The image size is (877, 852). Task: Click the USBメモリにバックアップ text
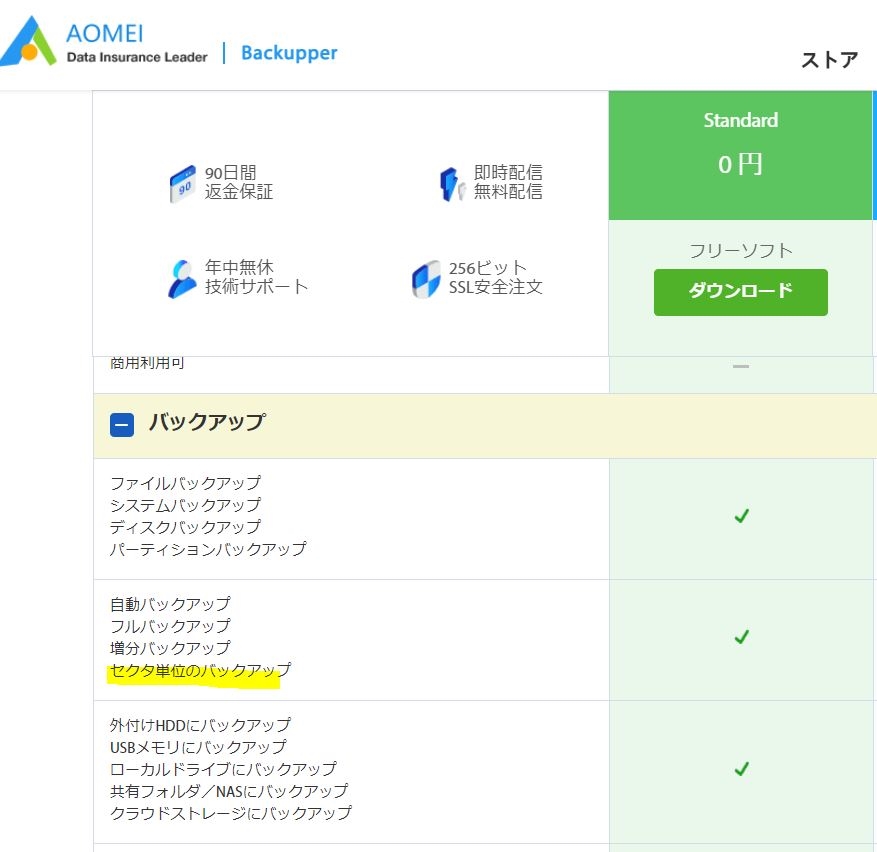pos(199,747)
